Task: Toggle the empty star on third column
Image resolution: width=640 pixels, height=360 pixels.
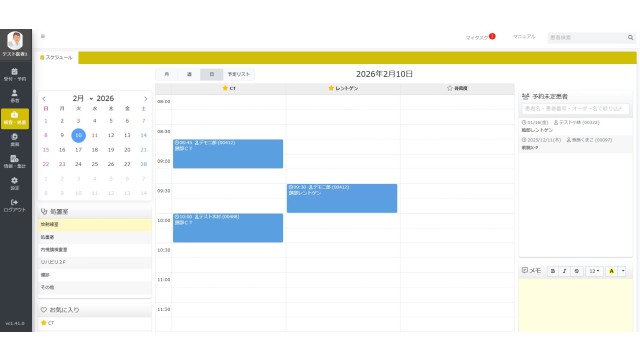Action: point(450,88)
